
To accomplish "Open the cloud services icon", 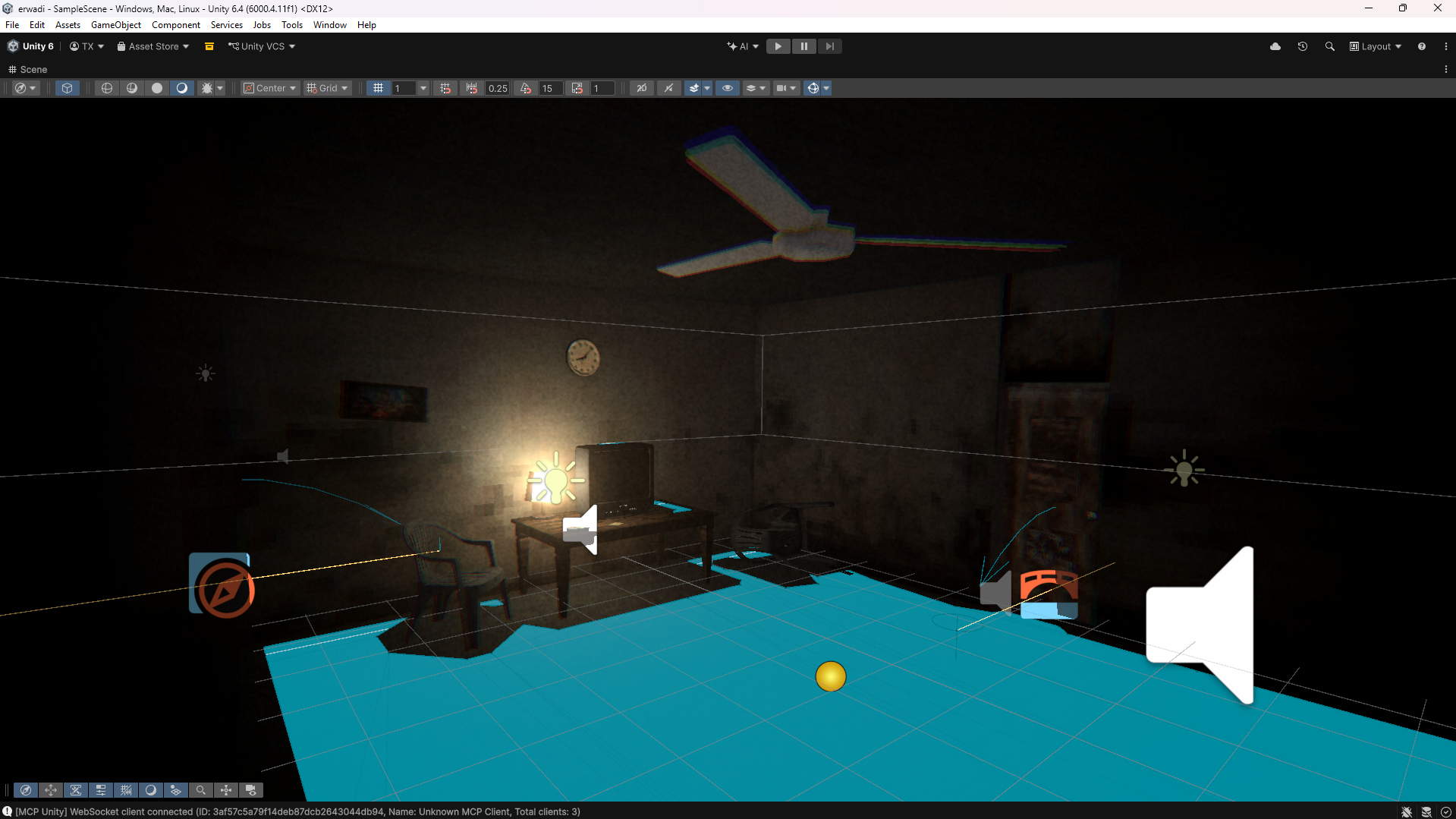I will pyautogui.click(x=1275, y=46).
